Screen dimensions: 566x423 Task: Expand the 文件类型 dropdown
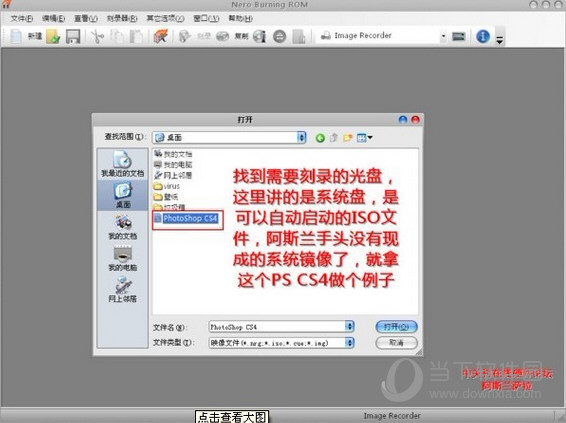pos(349,343)
